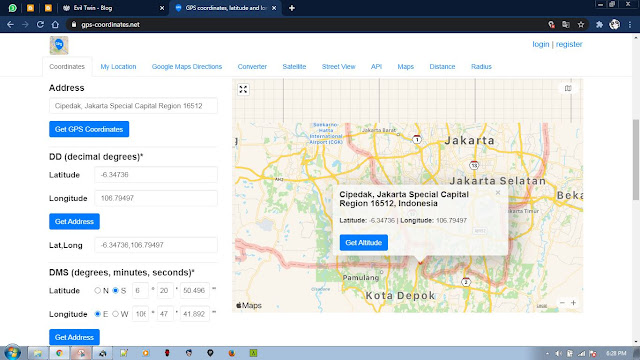Open the Street View tab
The image size is (640, 360).
pyautogui.click(x=338, y=67)
